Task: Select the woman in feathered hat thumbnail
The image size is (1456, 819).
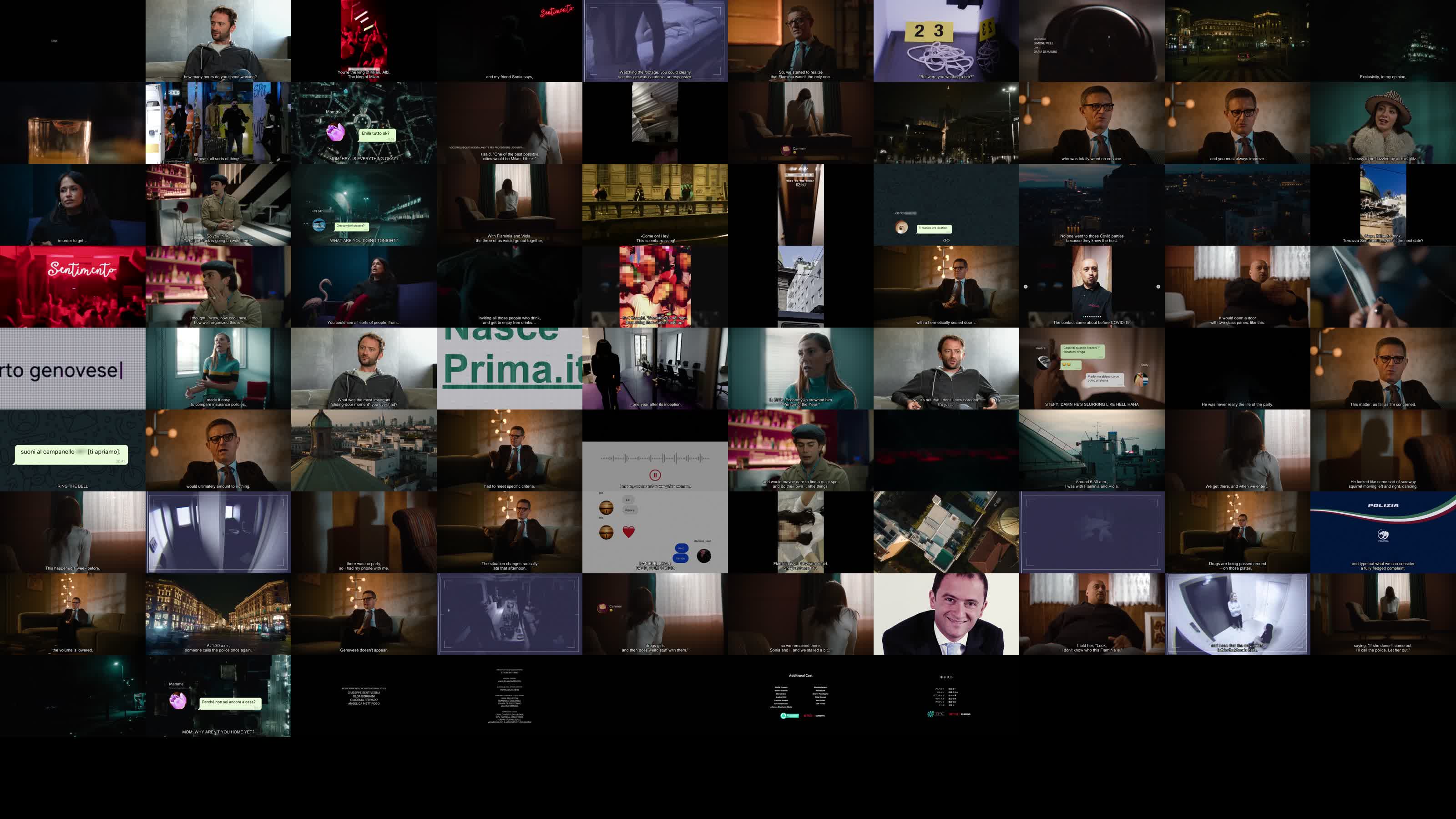Action: 1383,123
